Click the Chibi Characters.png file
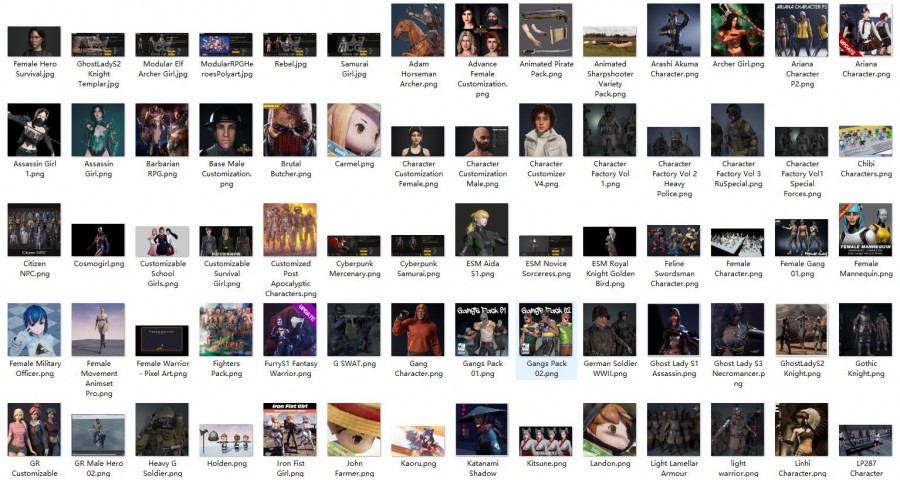 (866, 141)
